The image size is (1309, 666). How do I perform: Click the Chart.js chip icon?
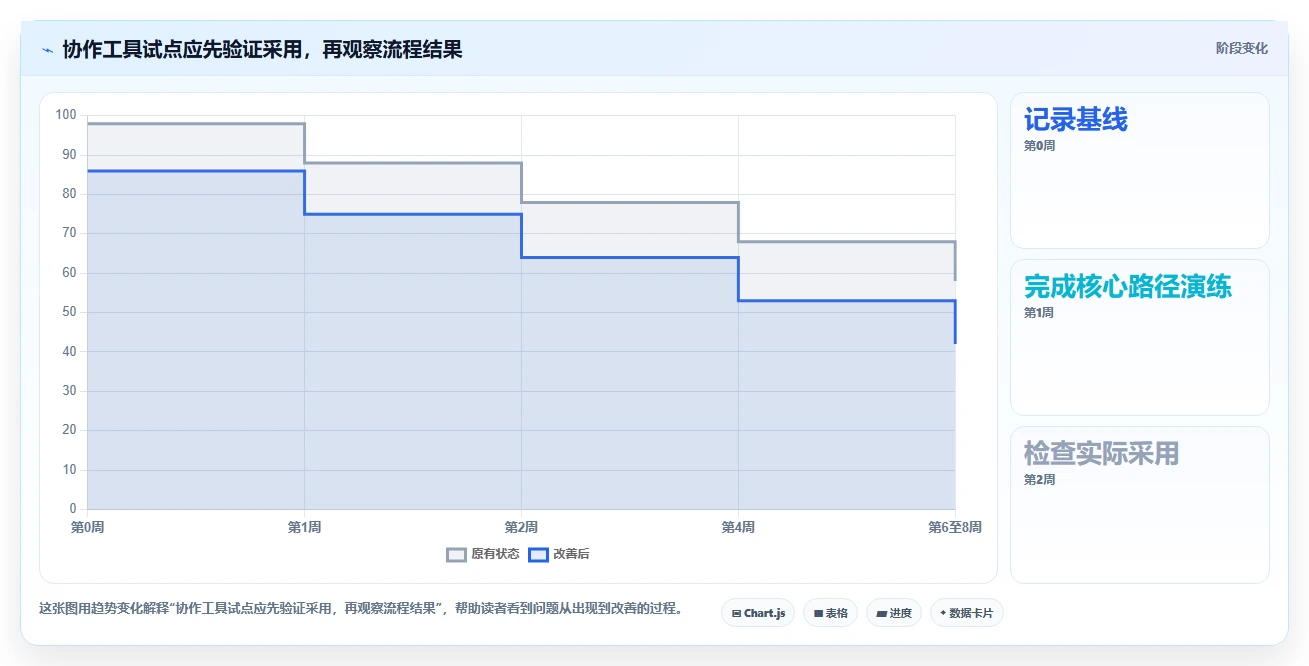click(x=736, y=613)
